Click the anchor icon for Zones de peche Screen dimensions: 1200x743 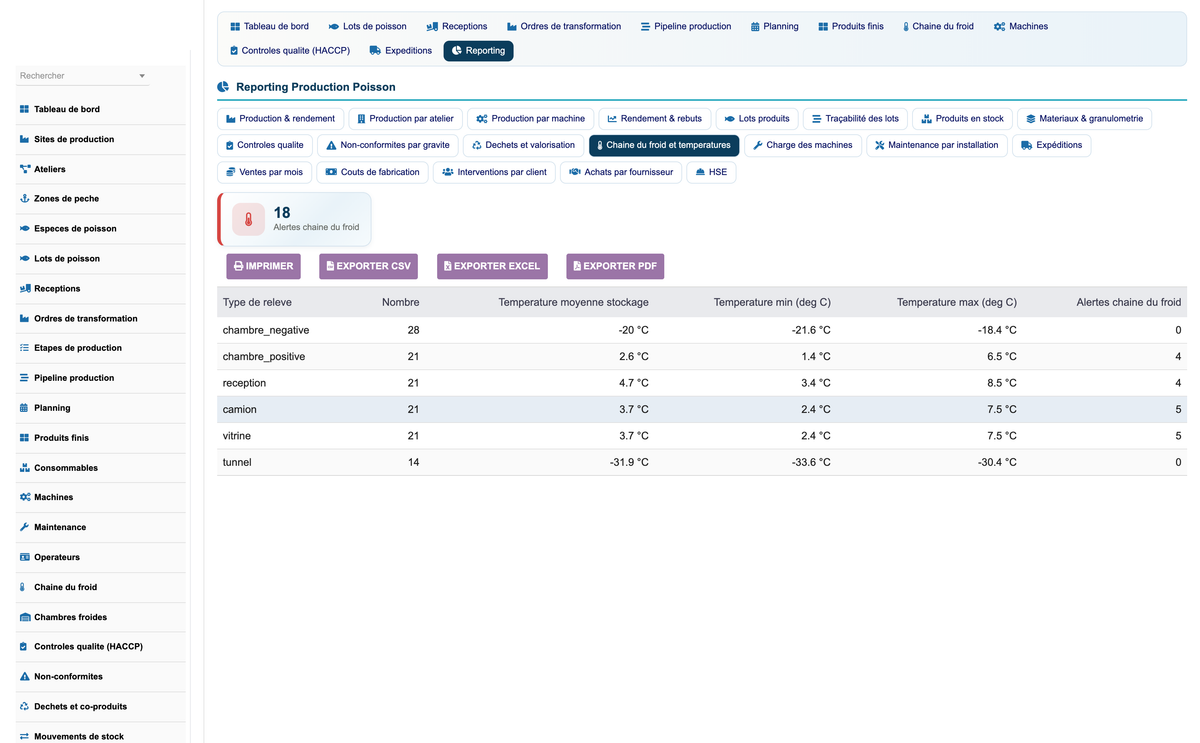point(25,199)
